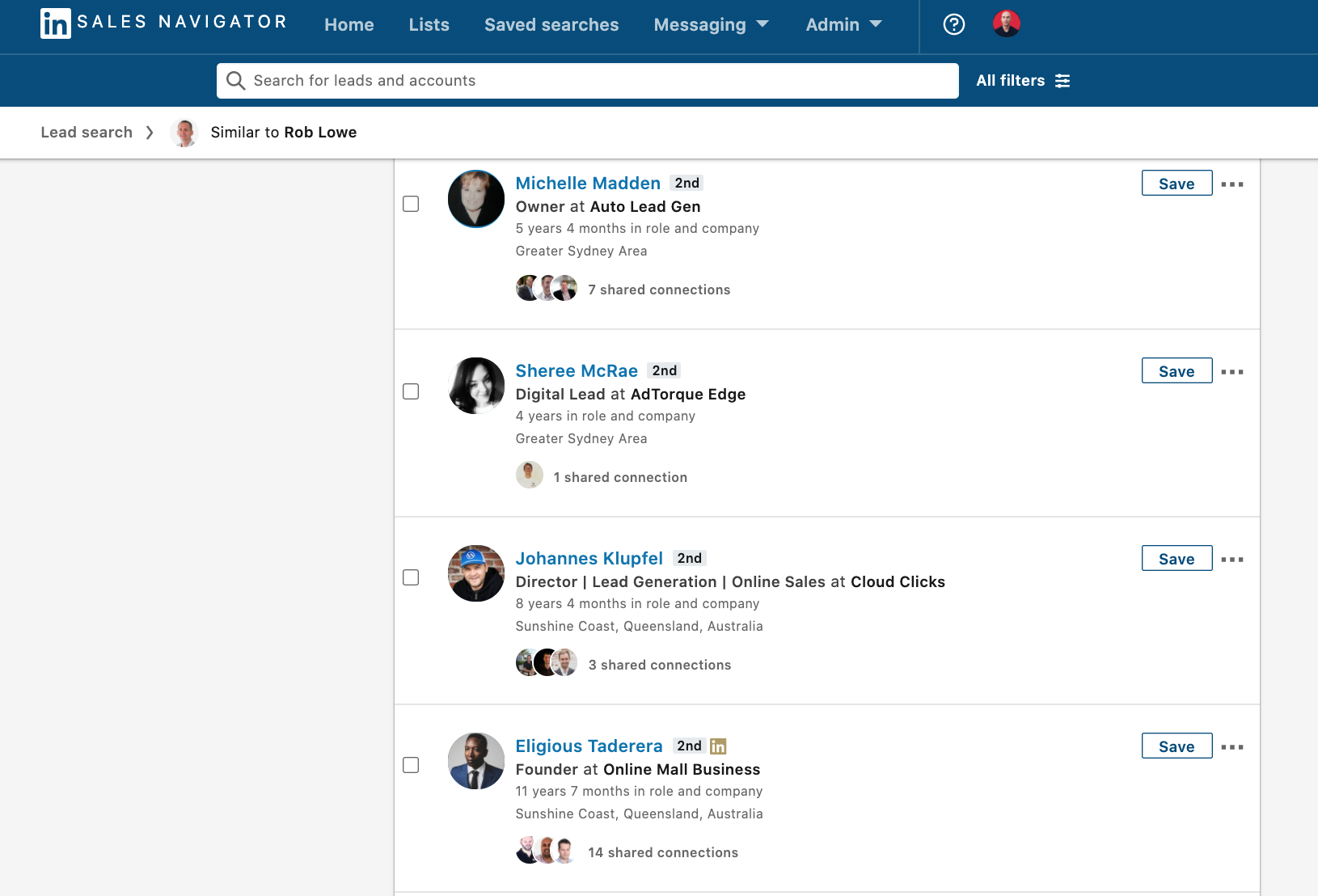Screen dimensions: 1318x896
Task: Go to the Home tab
Action: pos(349,25)
